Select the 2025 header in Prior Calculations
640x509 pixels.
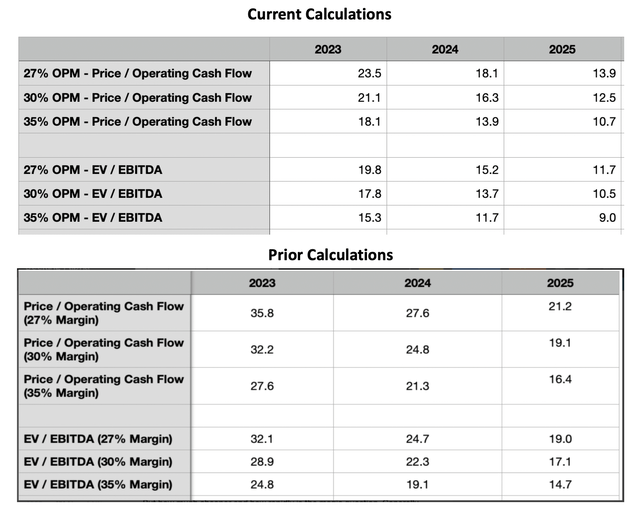point(560,283)
